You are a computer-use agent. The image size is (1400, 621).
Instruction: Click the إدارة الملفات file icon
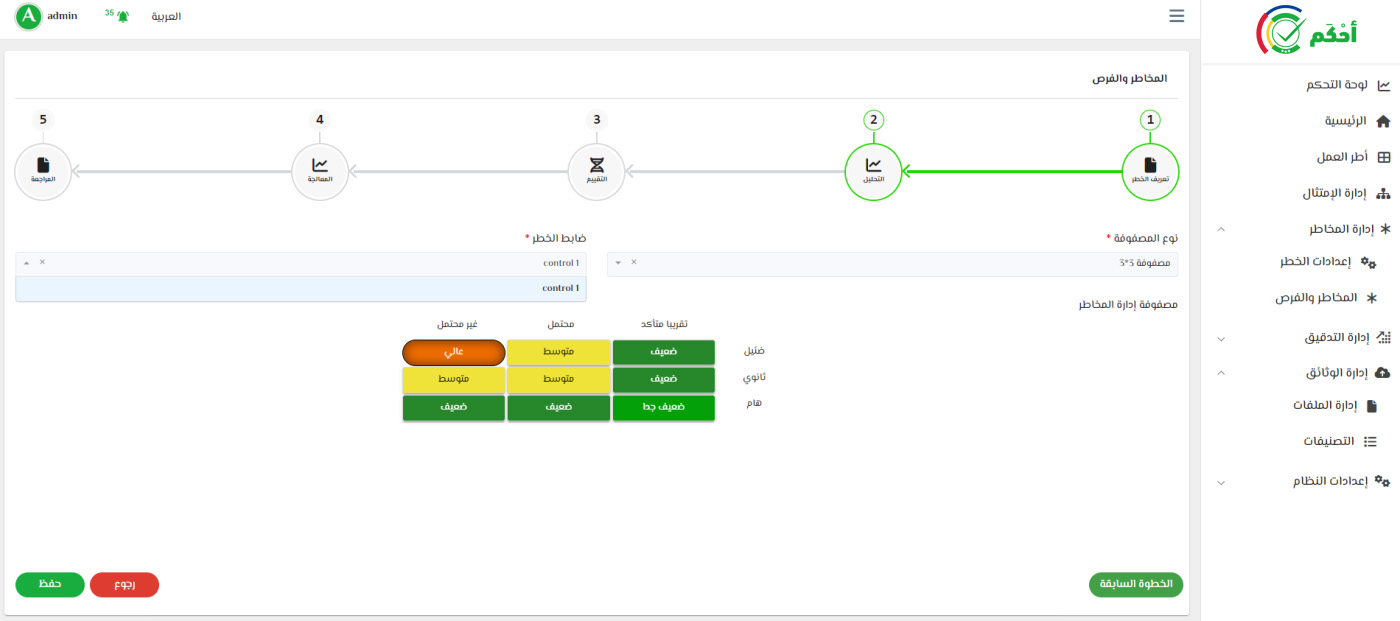click(1372, 406)
